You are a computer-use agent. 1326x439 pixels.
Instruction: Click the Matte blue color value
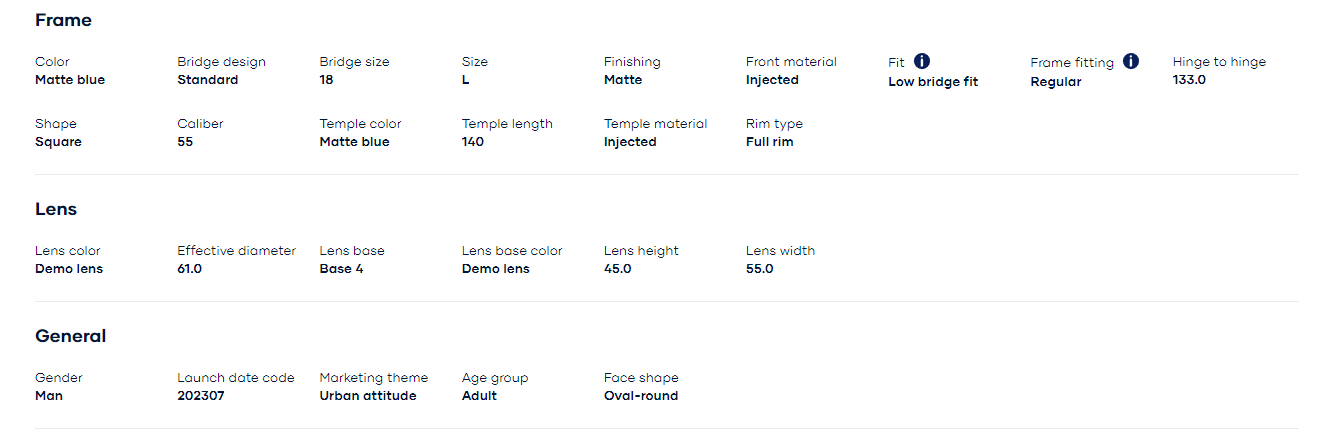tap(70, 80)
